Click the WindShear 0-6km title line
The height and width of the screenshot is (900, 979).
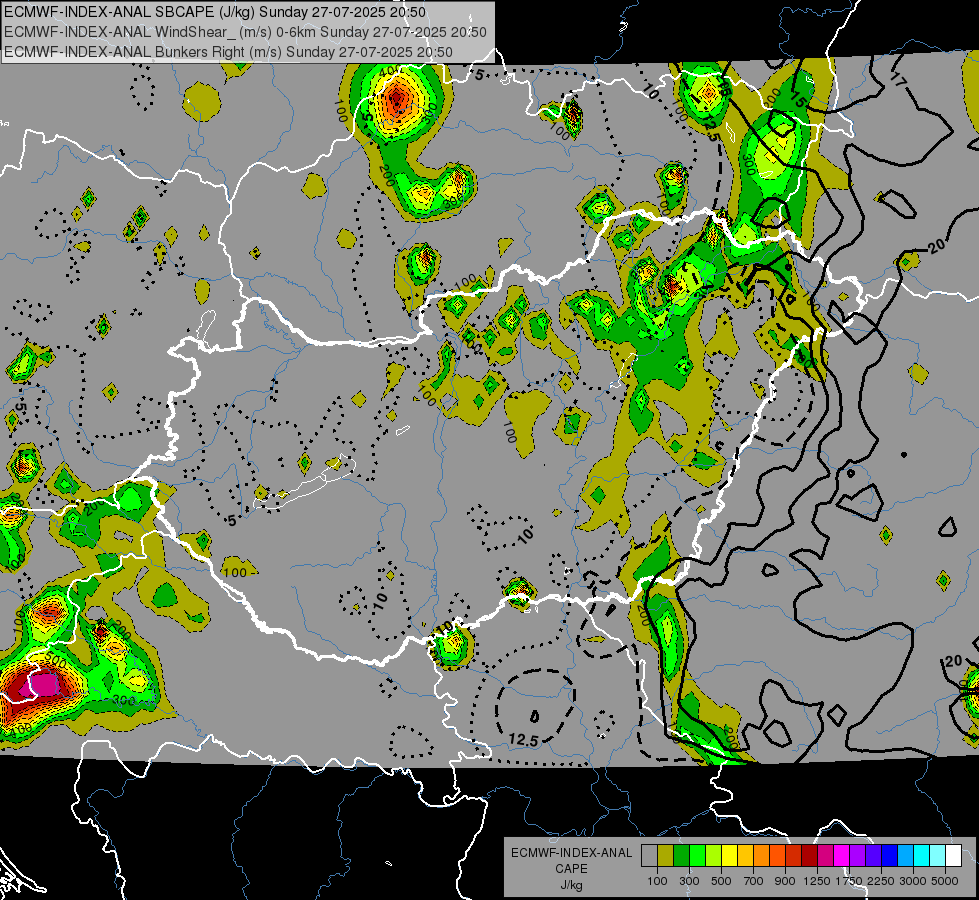(x=245, y=32)
